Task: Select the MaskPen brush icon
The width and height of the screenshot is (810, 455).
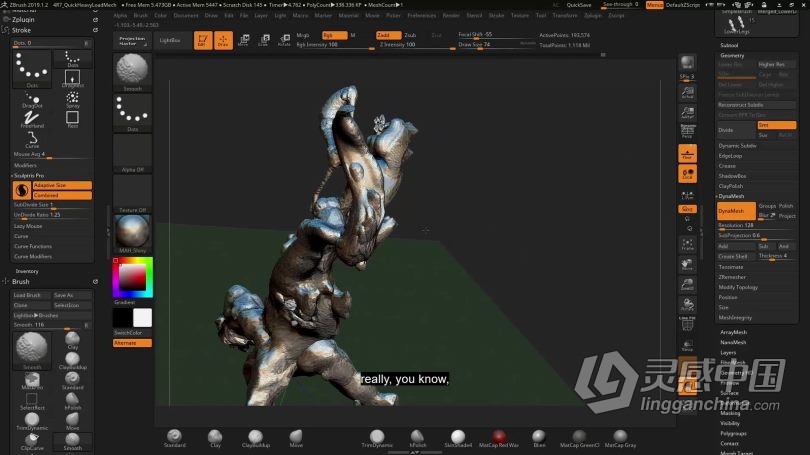Action: (x=32, y=381)
